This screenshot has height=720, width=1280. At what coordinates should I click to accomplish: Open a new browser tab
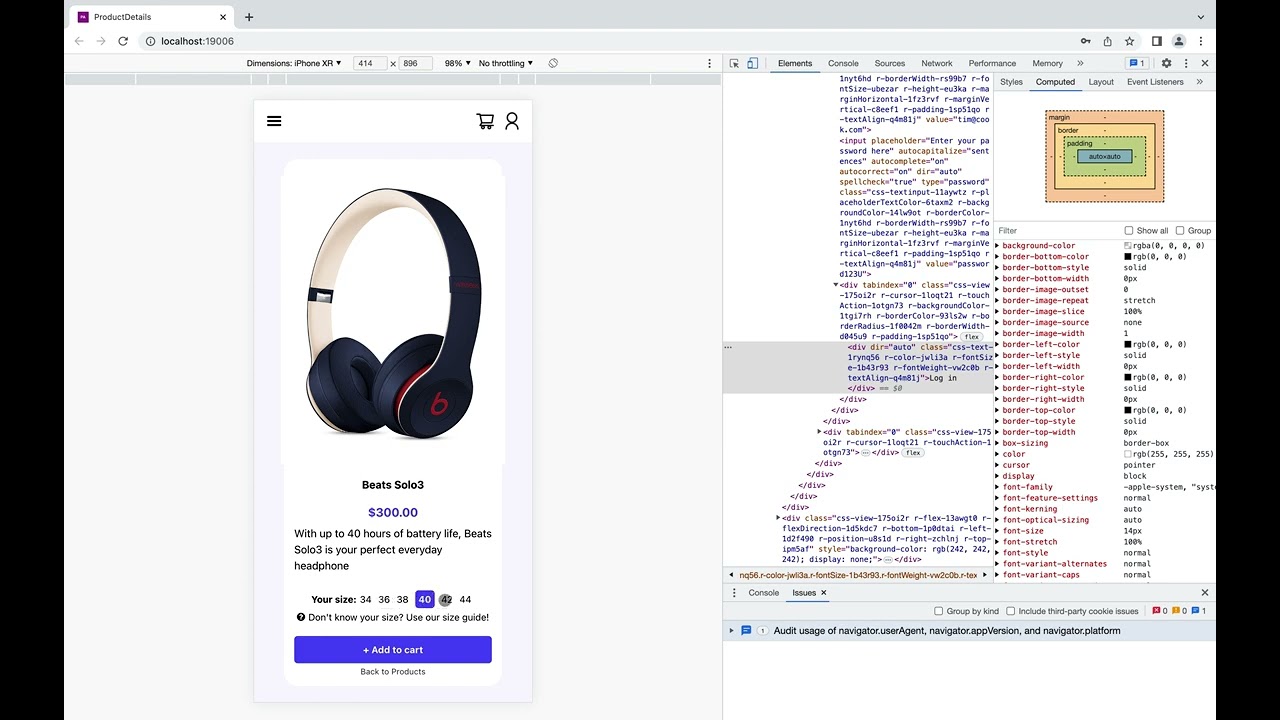click(249, 17)
